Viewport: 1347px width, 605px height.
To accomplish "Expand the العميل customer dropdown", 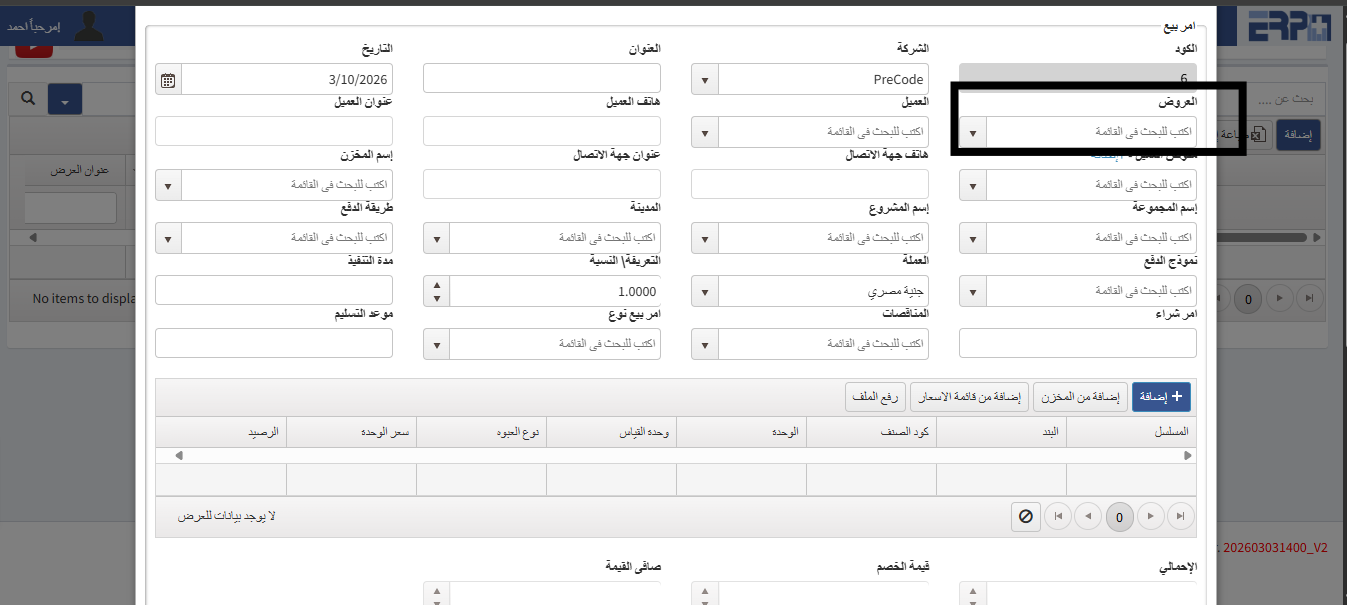I will click(x=703, y=131).
